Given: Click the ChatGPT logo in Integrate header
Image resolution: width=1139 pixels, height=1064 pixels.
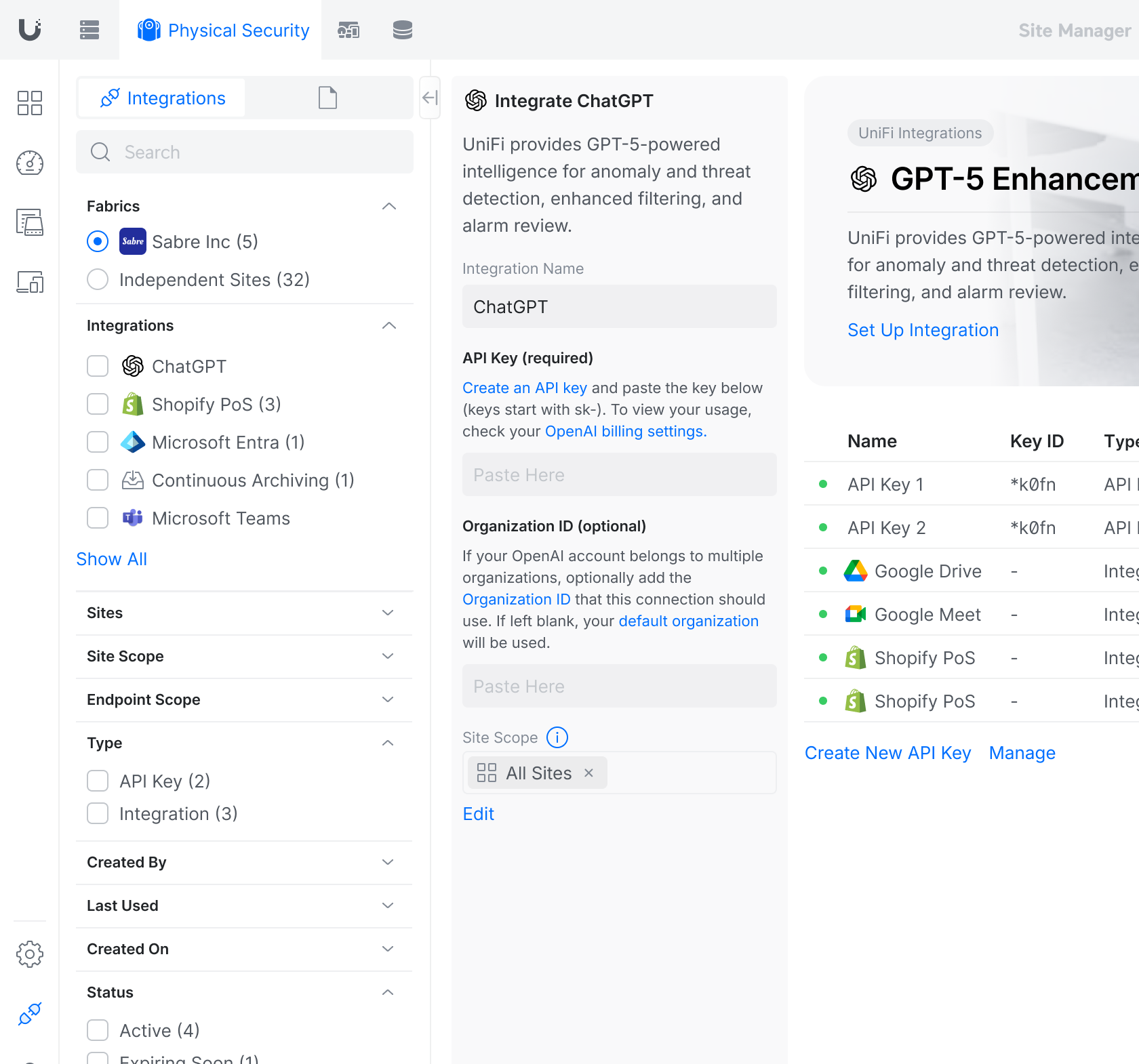Looking at the screenshot, I should [x=476, y=100].
